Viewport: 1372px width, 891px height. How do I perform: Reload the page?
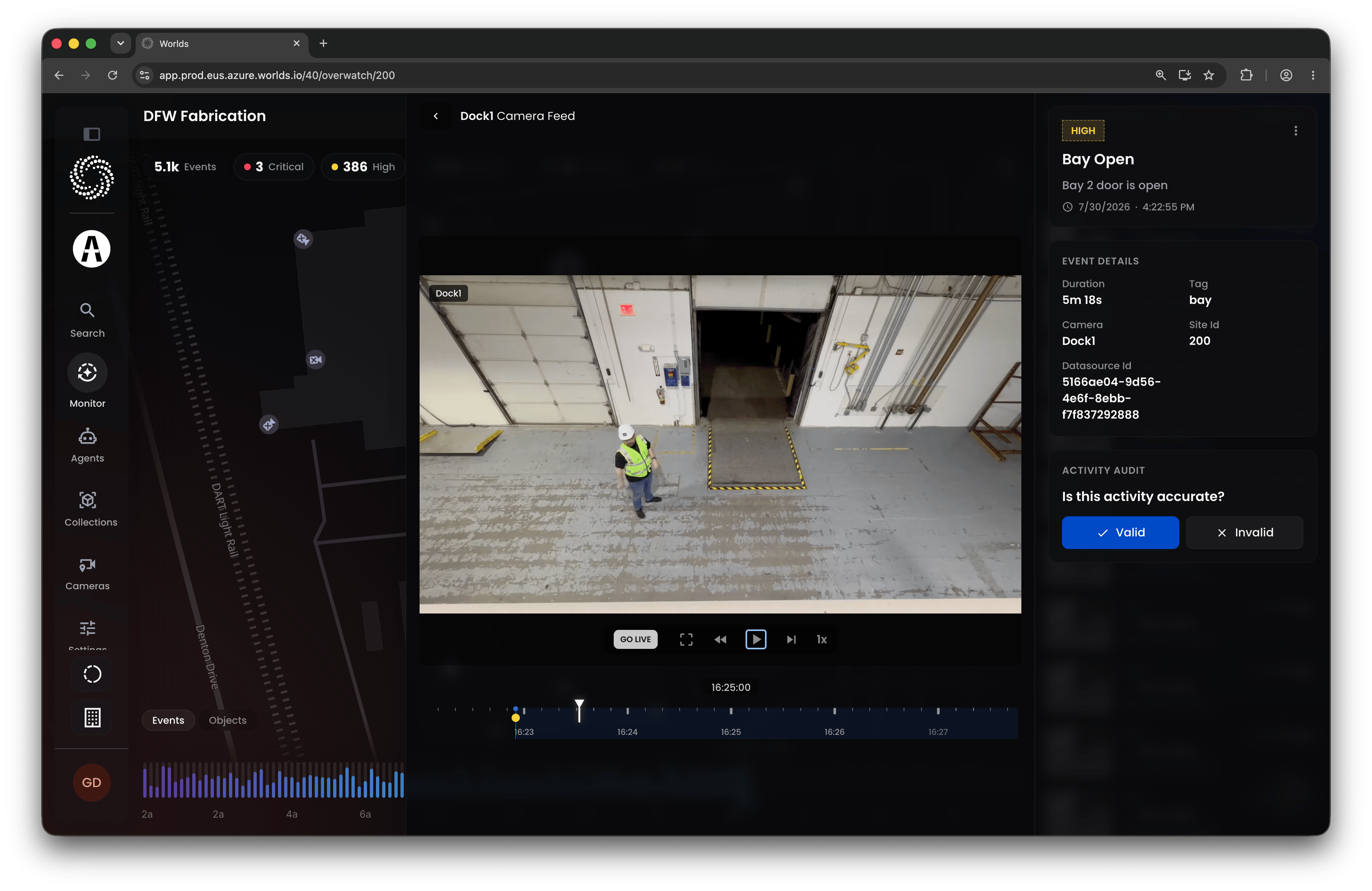(113, 75)
